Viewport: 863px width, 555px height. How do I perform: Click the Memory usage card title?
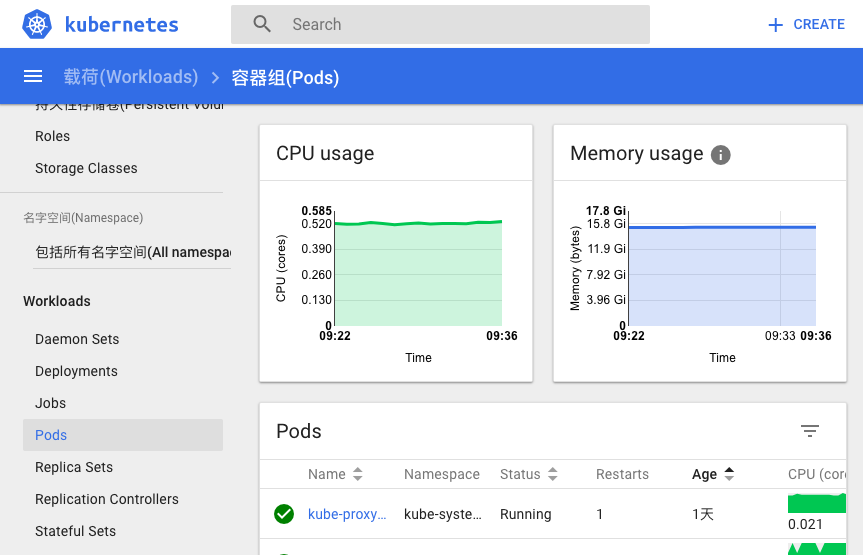click(637, 153)
